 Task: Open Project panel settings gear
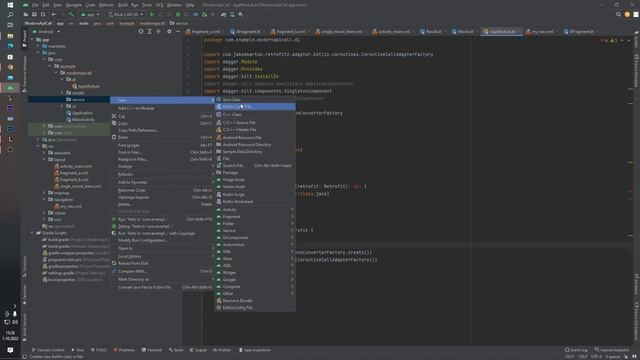[169, 31]
